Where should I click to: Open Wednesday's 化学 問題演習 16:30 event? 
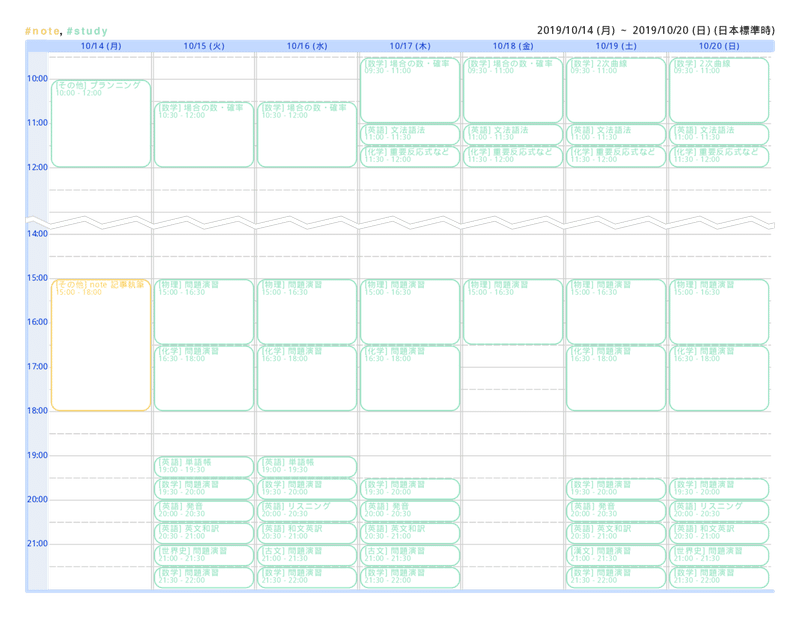tap(307, 378)
